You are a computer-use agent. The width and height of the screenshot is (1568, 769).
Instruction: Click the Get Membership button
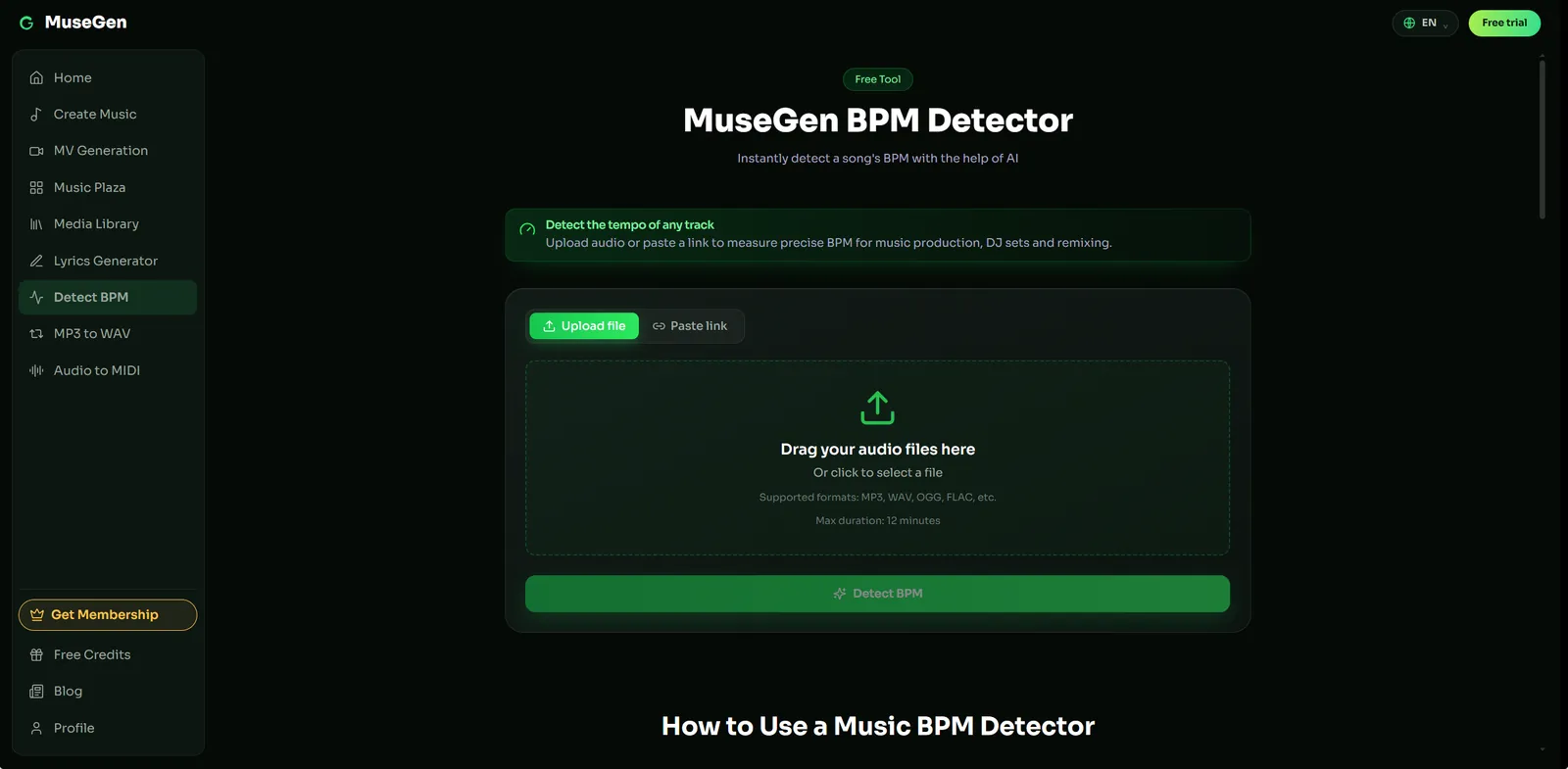[108, 615]
